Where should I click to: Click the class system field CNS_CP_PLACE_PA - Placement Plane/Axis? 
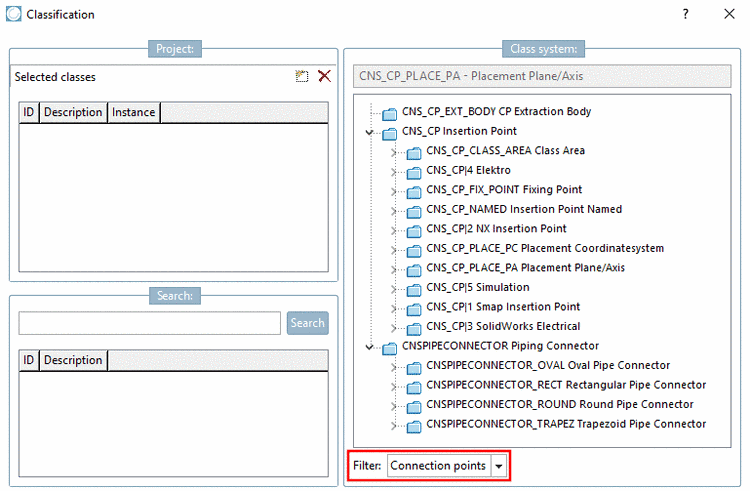542,76
